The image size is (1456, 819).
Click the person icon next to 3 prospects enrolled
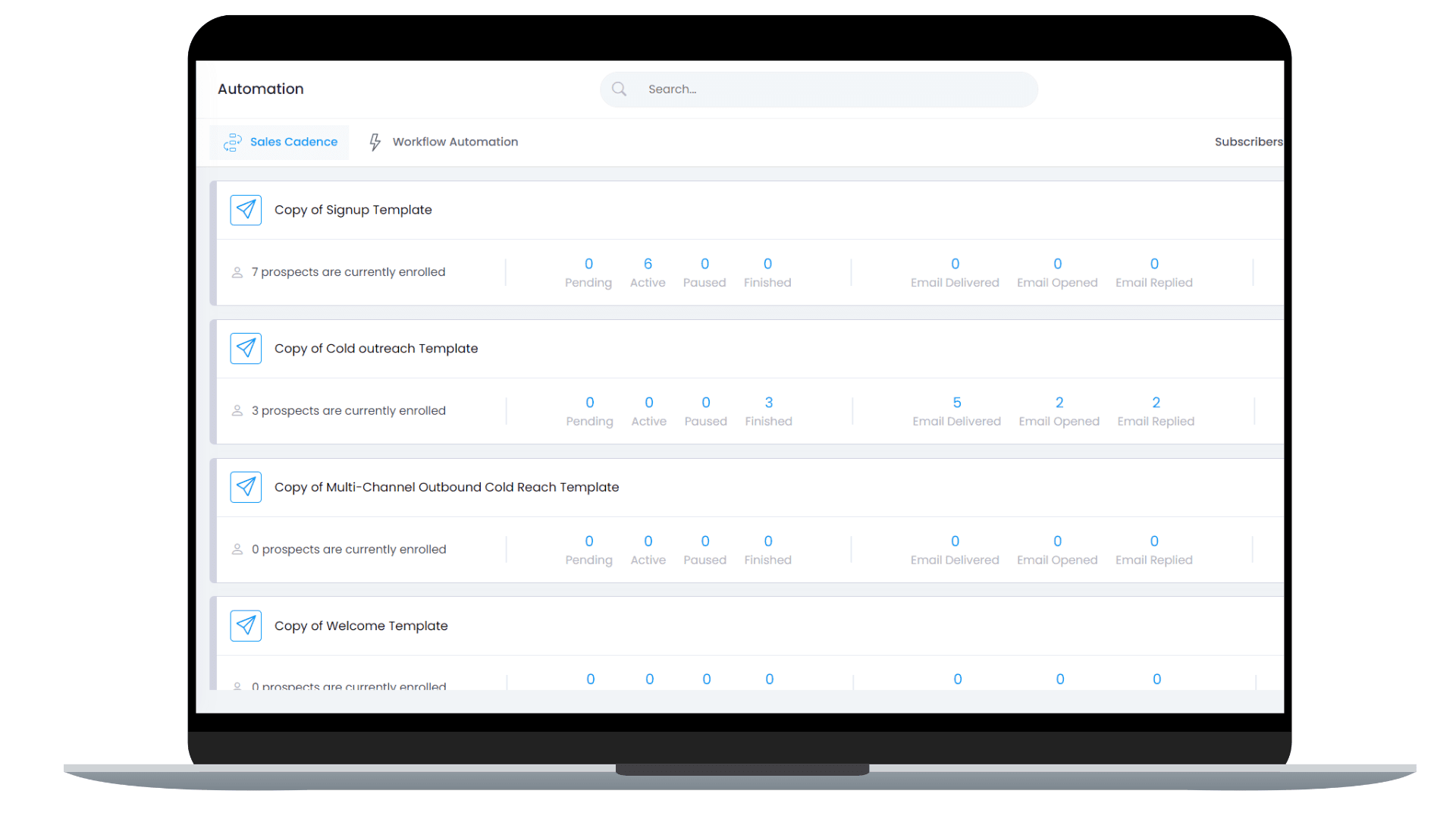click(x=237, y=410)
